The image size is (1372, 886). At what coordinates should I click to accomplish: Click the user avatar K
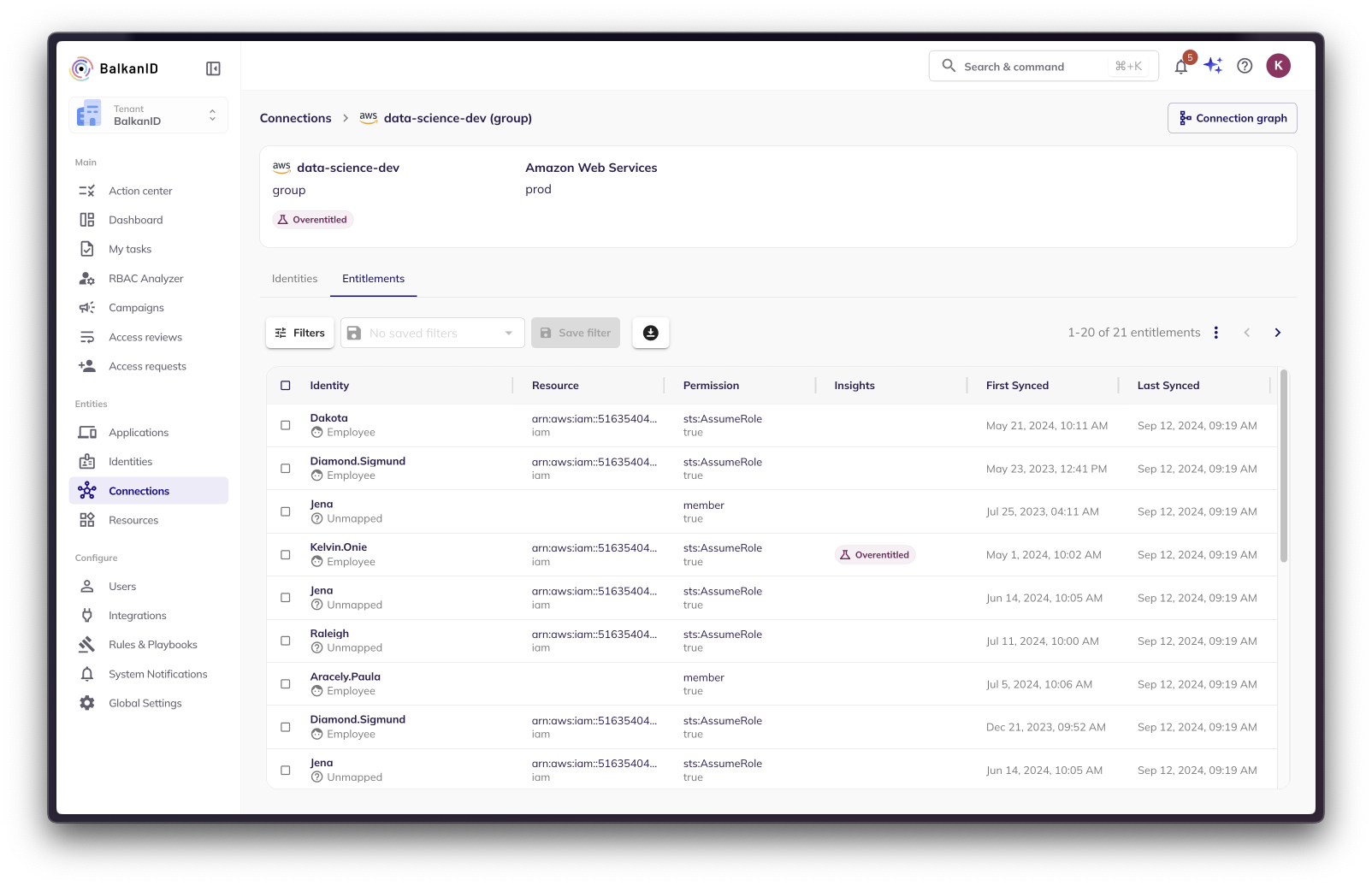pos(1278,66)
